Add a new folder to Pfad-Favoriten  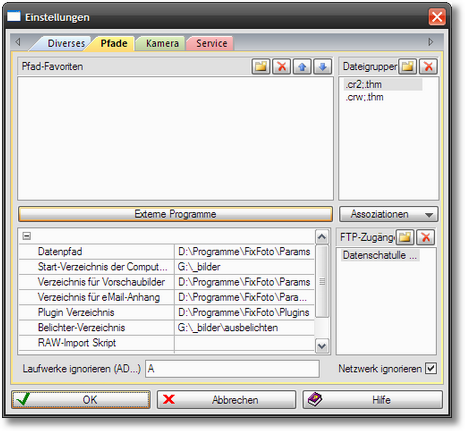[261, 66]
